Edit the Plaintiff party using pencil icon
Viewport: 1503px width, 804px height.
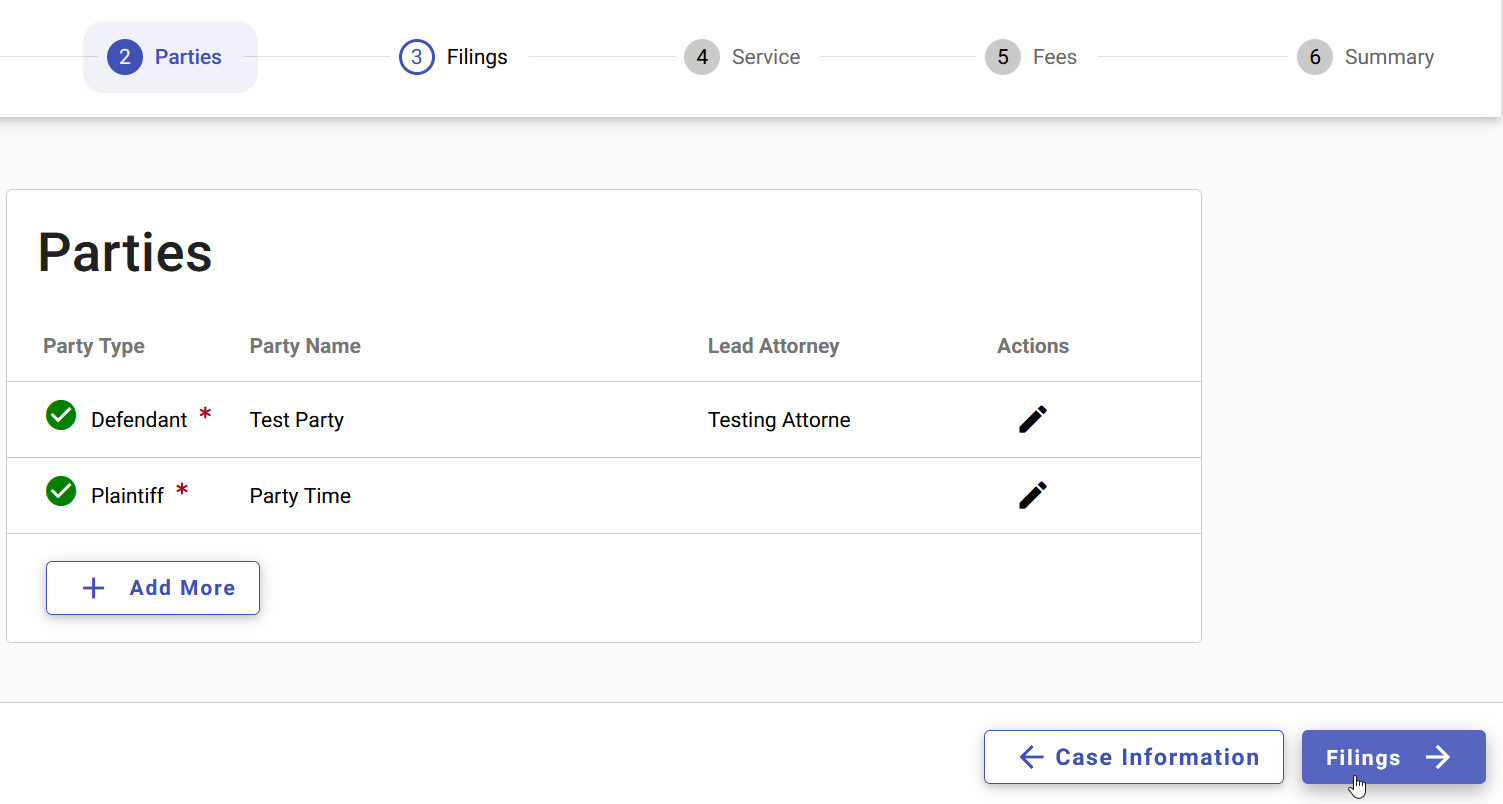1033,495
